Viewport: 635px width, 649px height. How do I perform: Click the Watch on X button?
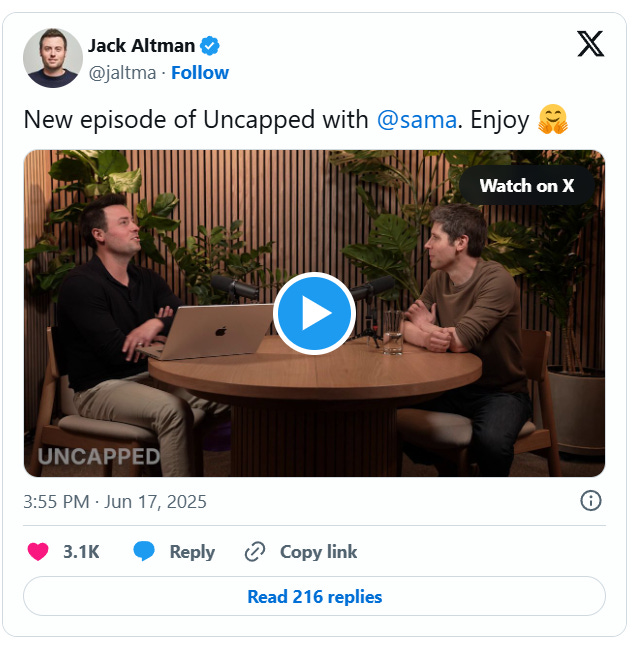click(x=527, y=185)
